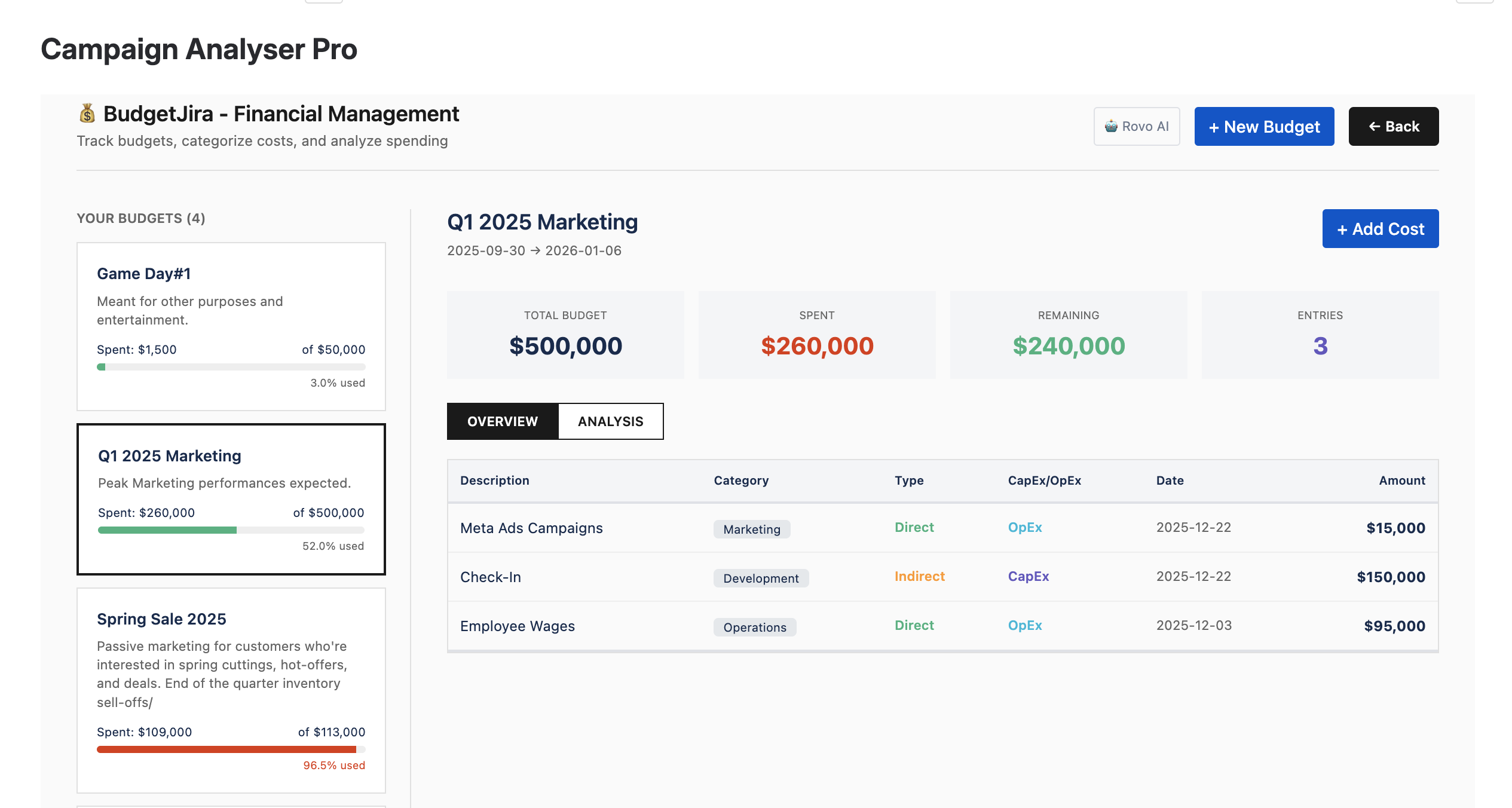Click the Development category tag

(760, 579)
